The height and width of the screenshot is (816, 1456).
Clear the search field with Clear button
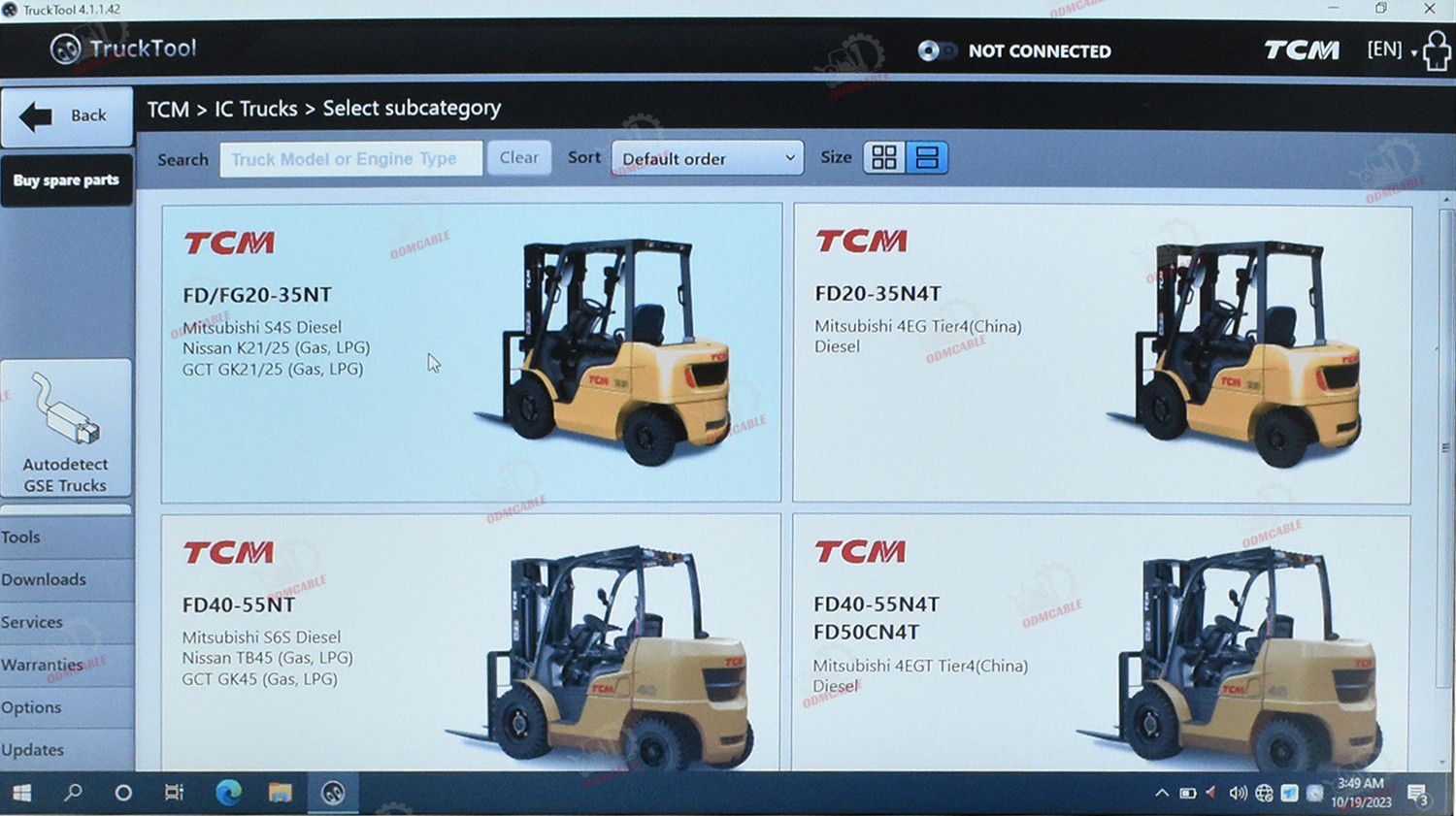coord(519,157)
